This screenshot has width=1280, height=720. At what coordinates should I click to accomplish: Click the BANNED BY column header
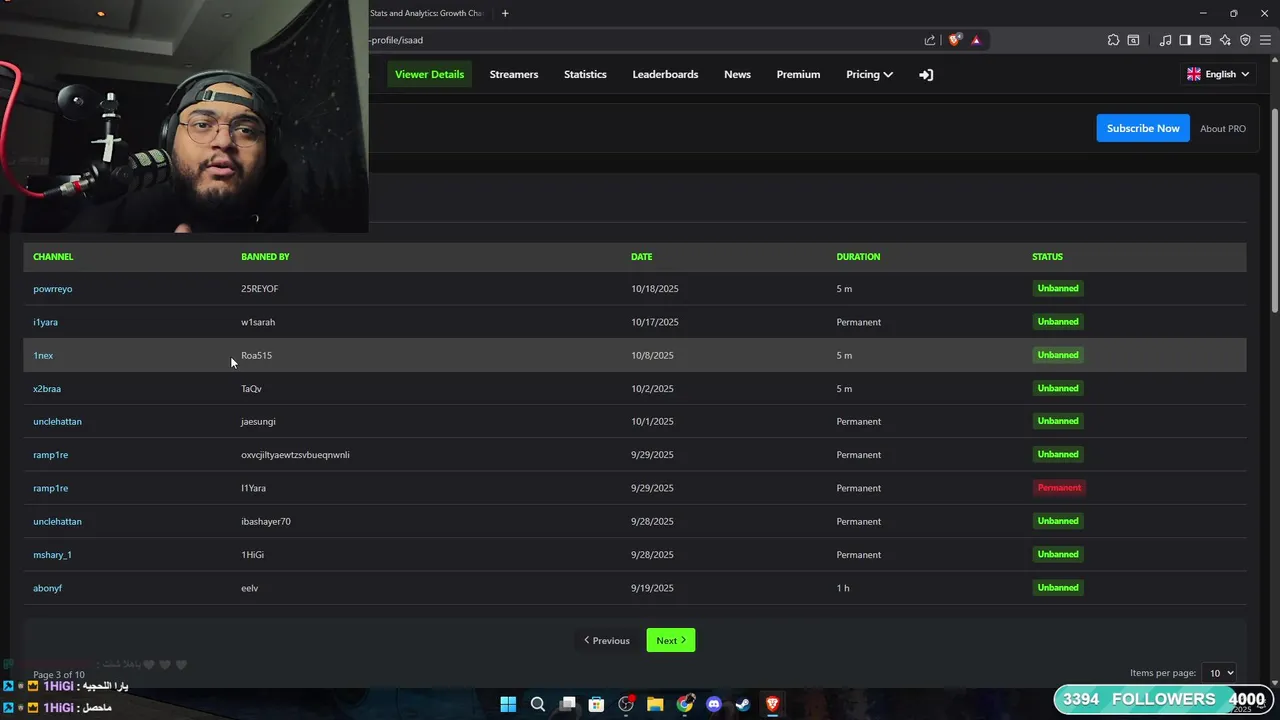(x=265, y=257)
